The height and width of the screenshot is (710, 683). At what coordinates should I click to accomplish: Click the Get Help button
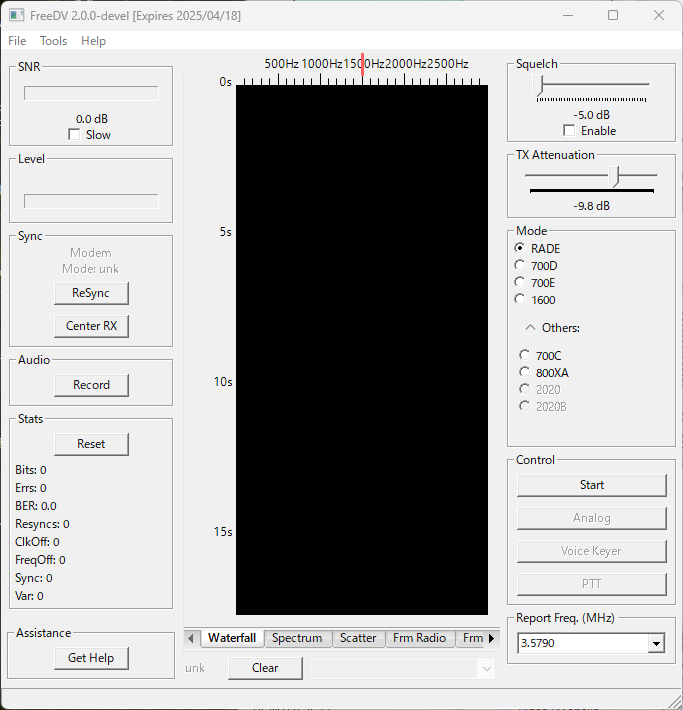(91, 658)
